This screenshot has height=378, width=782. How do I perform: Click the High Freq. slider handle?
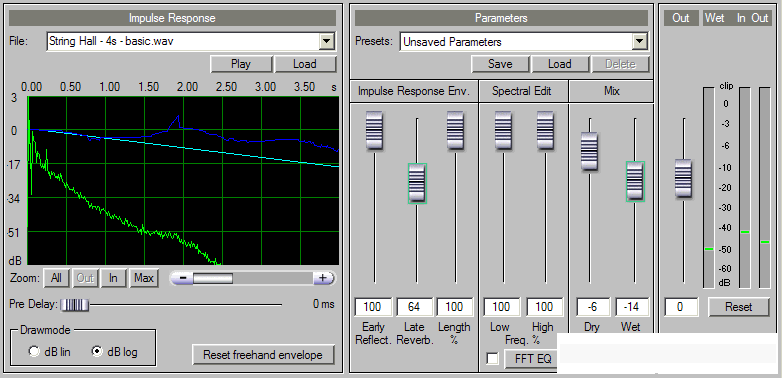[x=546, y=131]
